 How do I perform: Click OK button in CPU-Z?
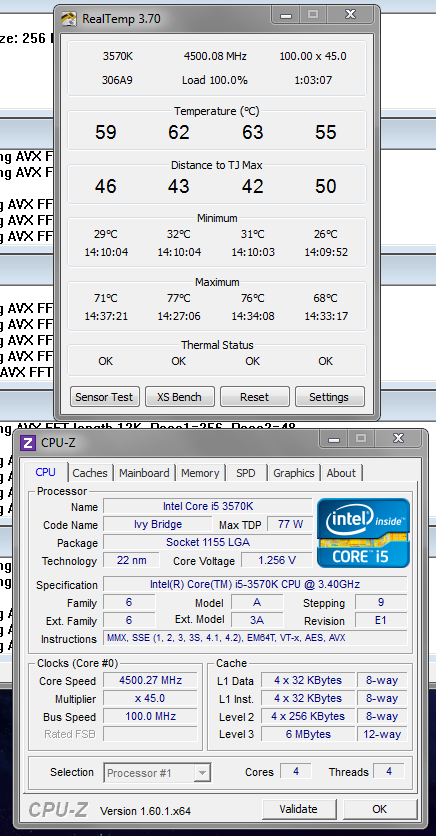[380, 809]
